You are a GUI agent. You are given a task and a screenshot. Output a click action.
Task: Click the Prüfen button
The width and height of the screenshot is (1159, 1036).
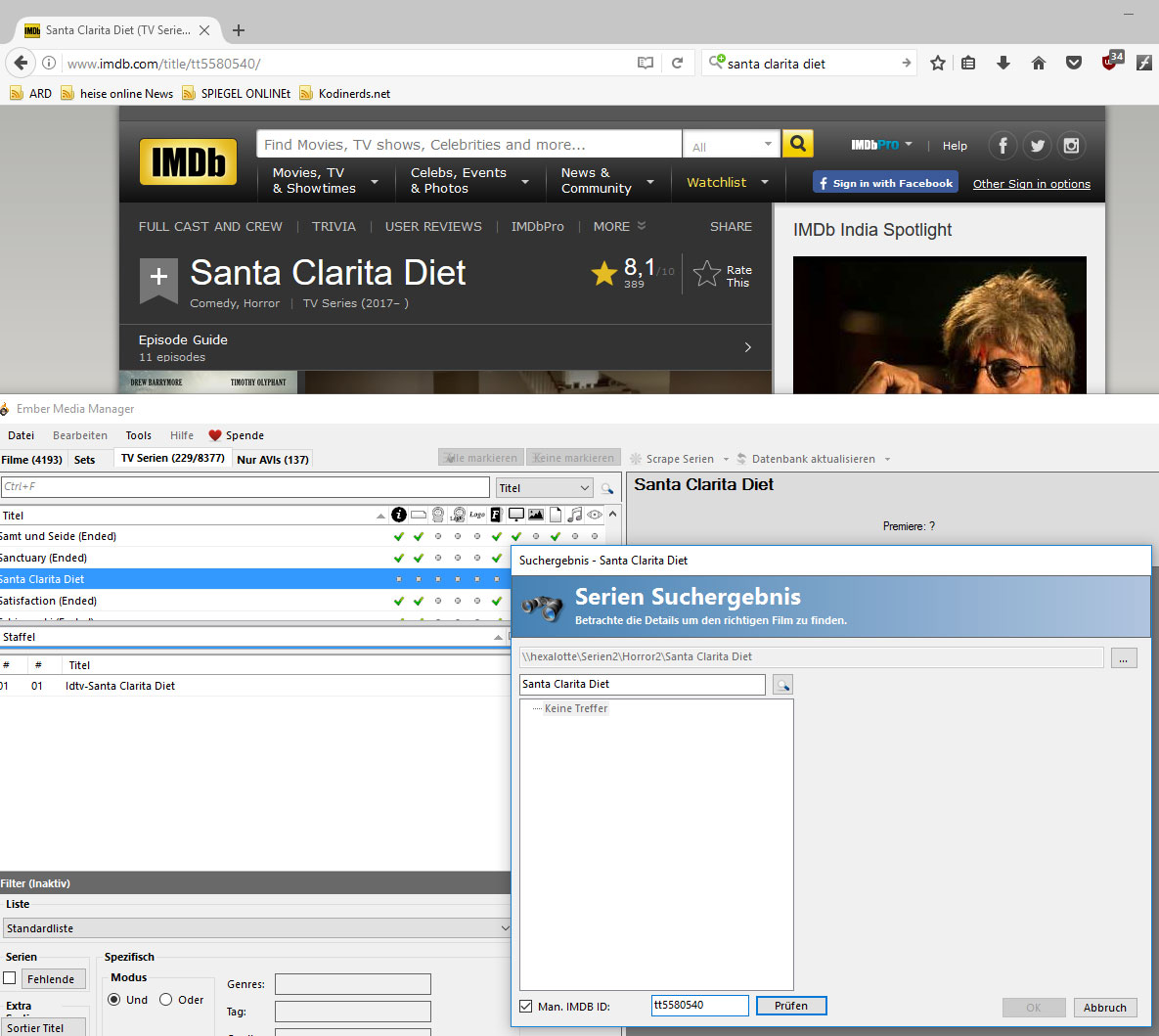(791, 1006)
